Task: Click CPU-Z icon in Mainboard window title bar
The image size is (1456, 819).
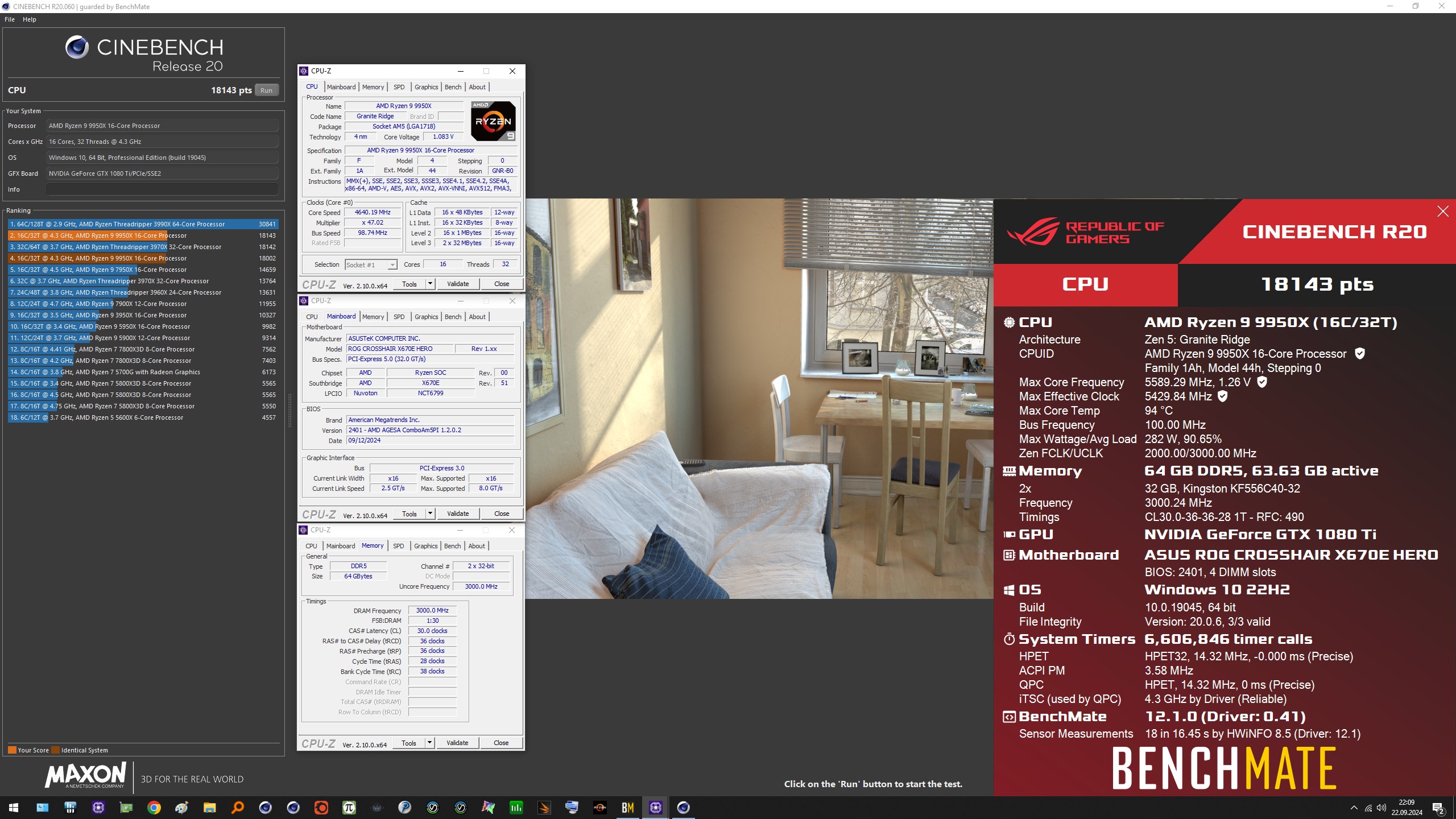Action: pos(304,301)
